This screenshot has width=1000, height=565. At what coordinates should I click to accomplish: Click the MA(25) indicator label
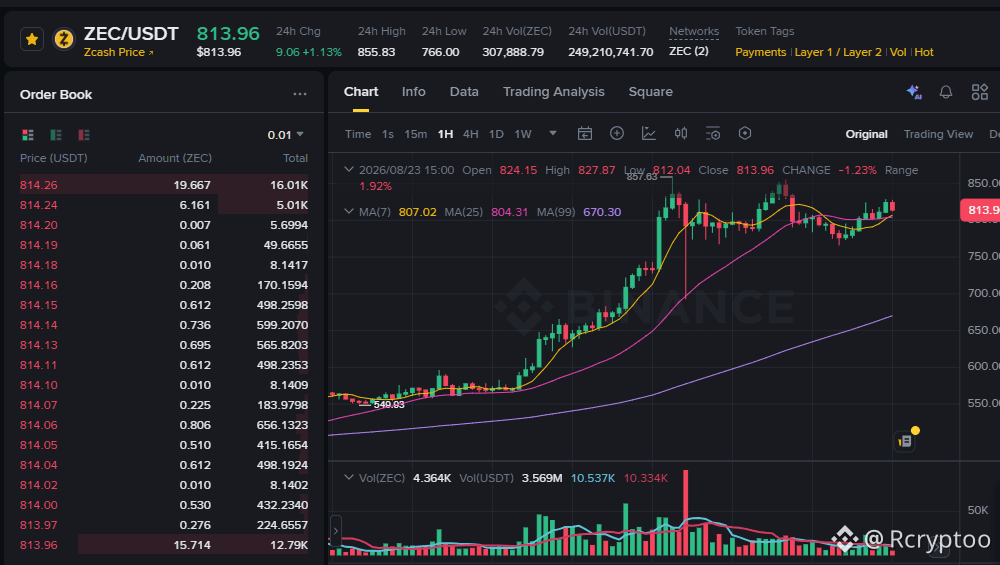coord(463,212)
